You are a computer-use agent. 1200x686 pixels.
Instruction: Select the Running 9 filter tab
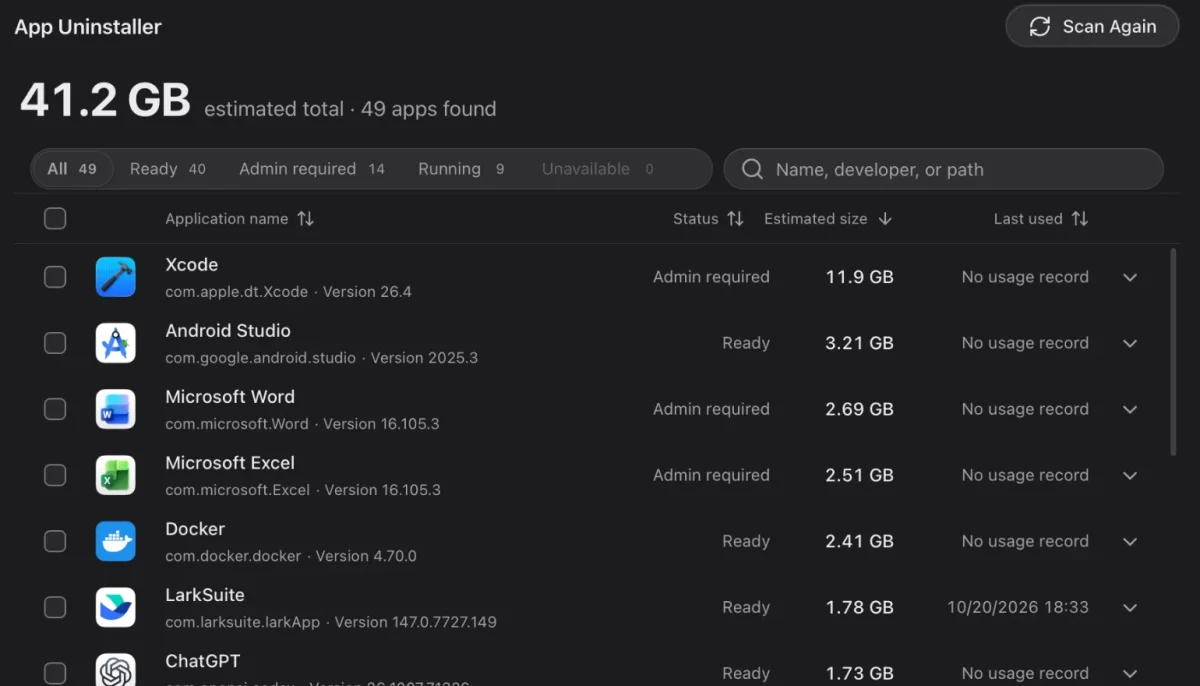coord(461,169)
